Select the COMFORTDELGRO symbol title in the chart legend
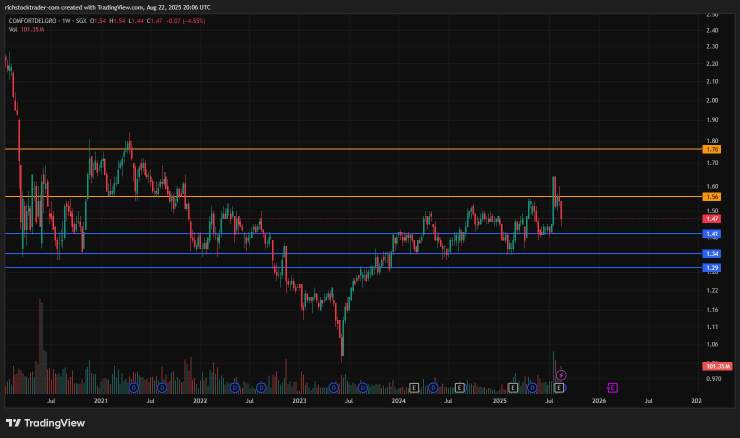 [32, 21]
